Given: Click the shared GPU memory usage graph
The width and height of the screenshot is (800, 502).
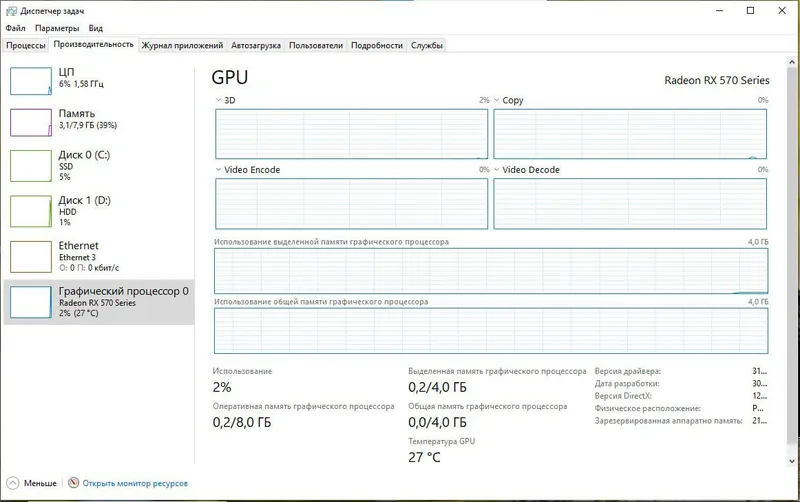Looking at the screenshot, I should click(x=491, y=331).
